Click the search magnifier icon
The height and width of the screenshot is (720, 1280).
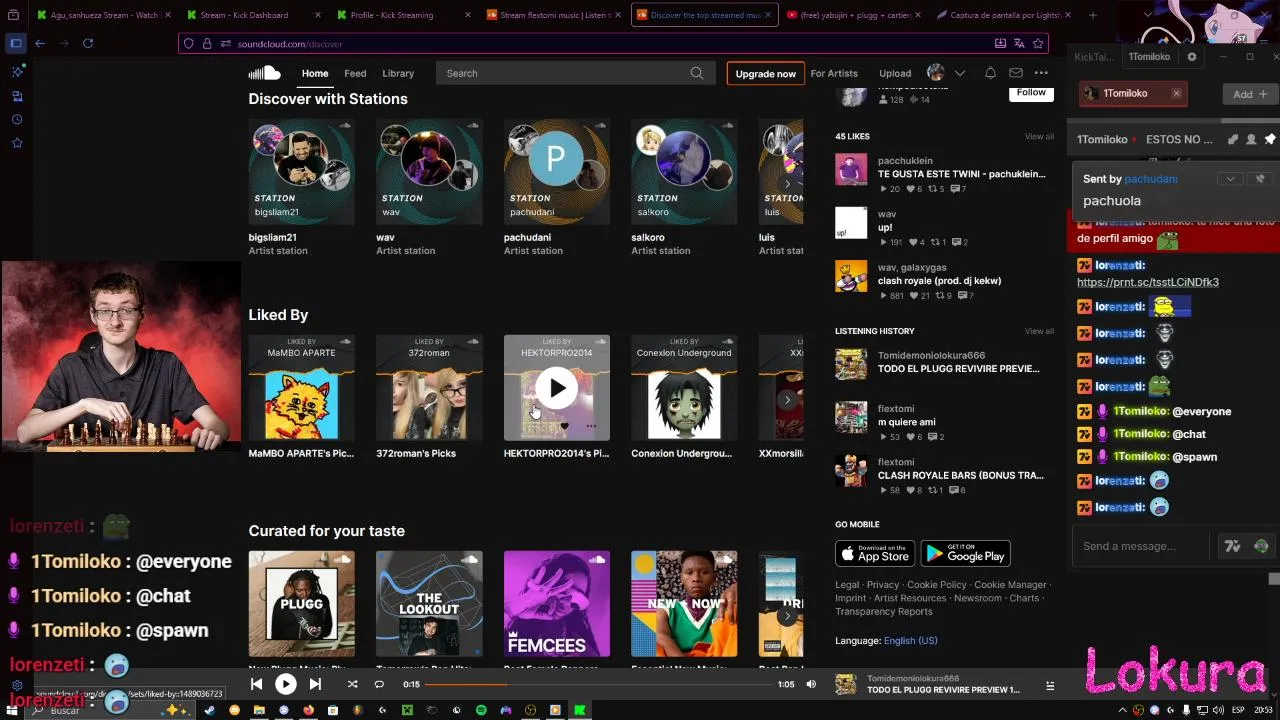click(697, 73)
